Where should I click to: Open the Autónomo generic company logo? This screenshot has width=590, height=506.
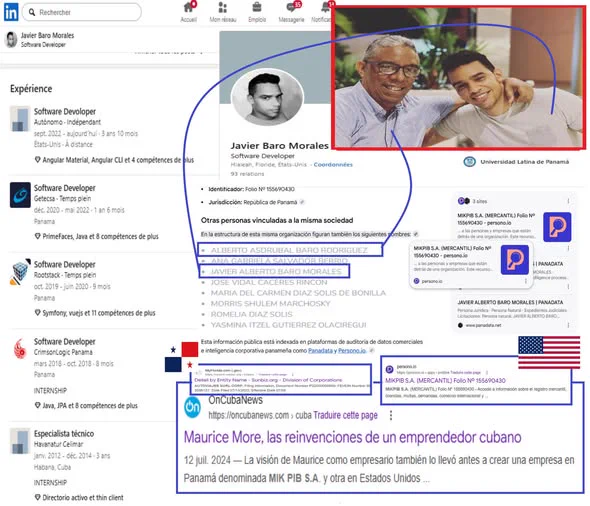(20, 119)
